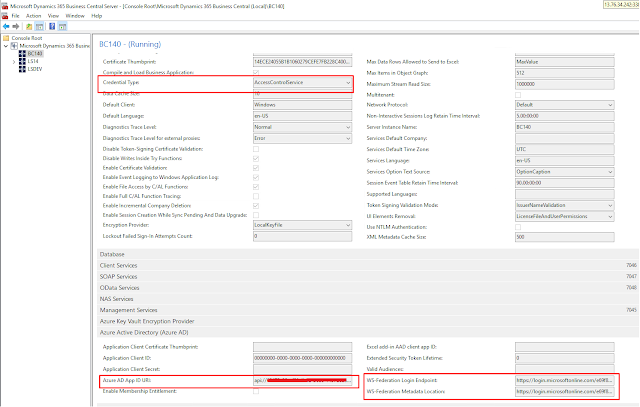Expand the NAS Services section
The width and height of the screenshot is (640, 407).
[x=368, y=299]
